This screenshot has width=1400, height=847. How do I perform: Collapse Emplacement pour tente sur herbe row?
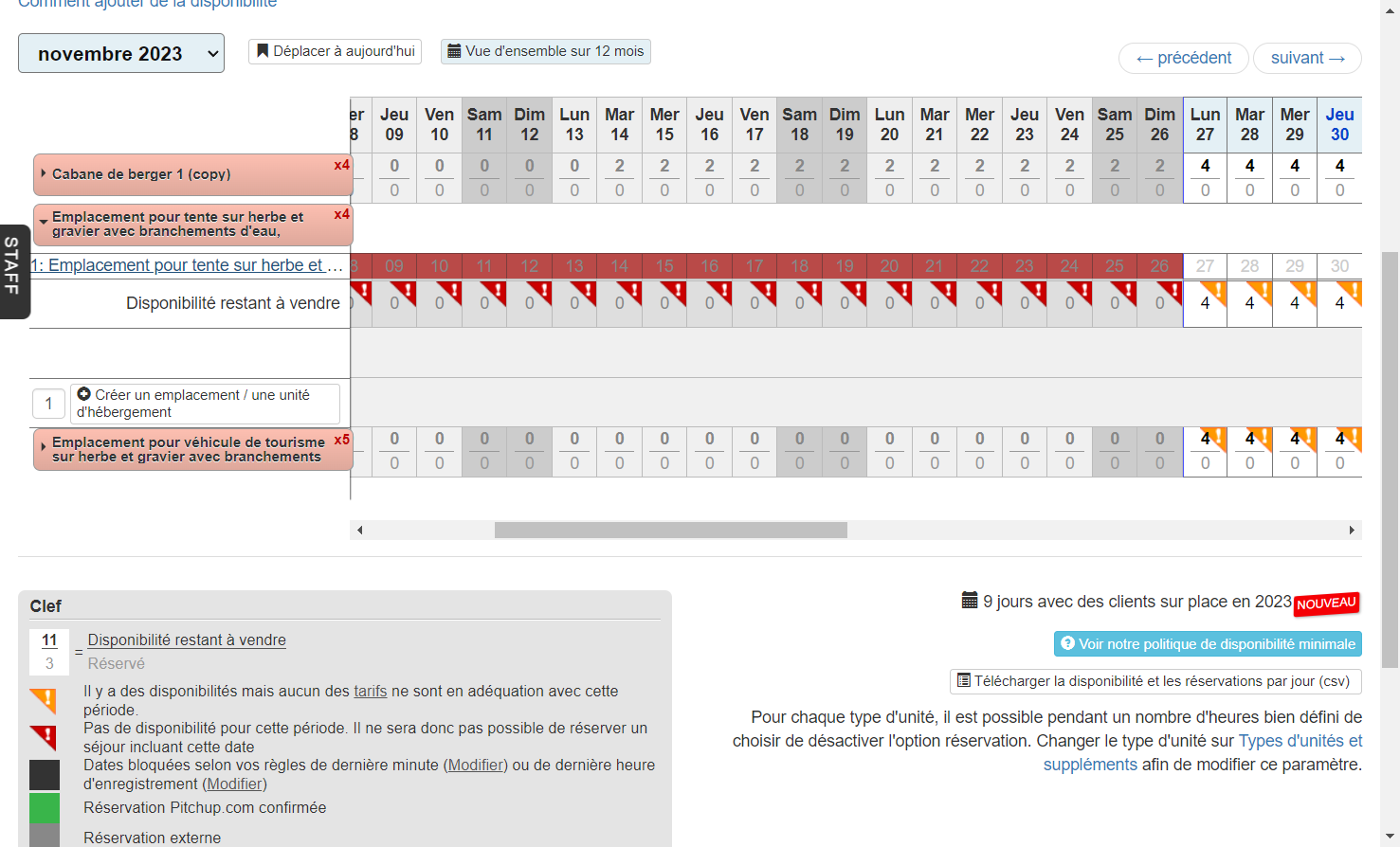pyautogui.click(x=192, y=225)
